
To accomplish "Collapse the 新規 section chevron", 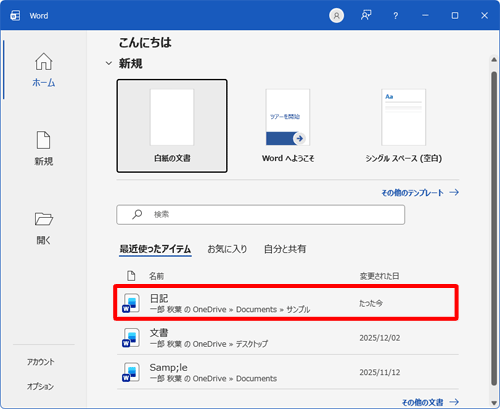I will click(x=109, y=63).
